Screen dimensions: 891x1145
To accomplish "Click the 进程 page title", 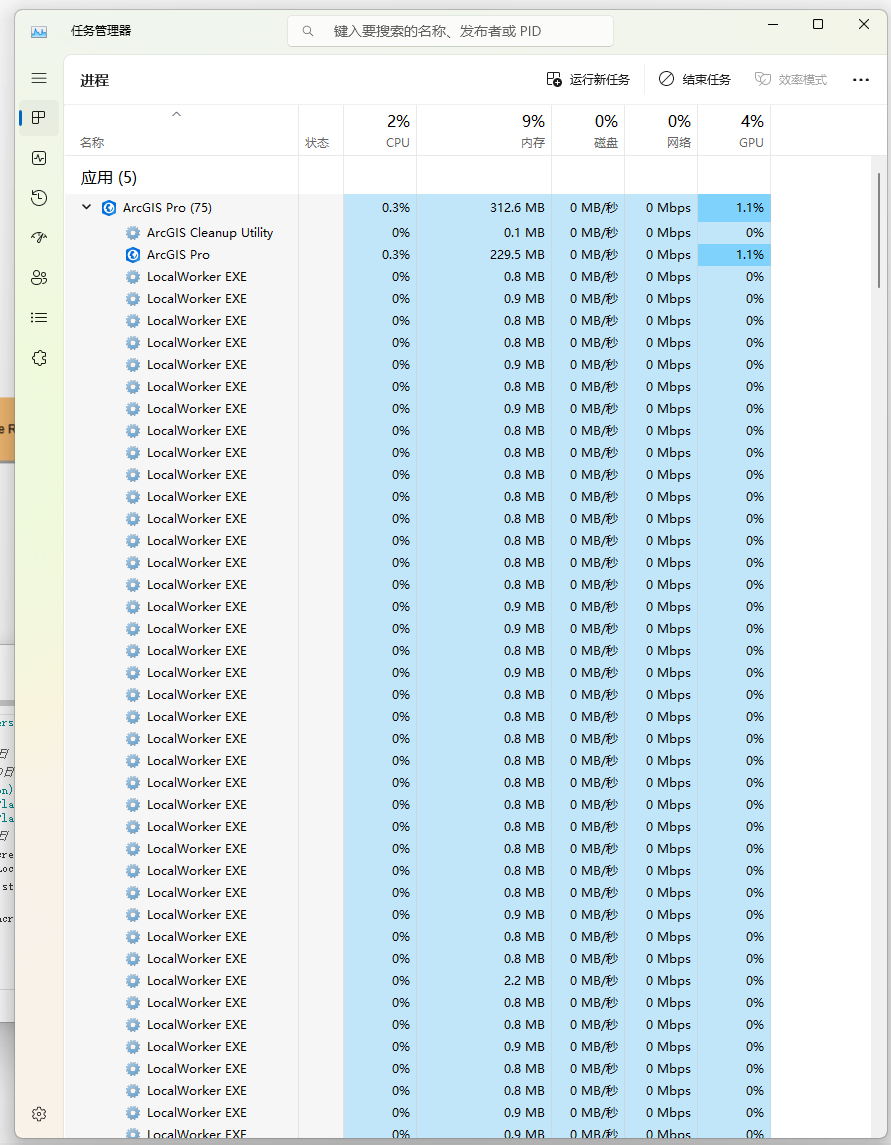I will [95, 80].
